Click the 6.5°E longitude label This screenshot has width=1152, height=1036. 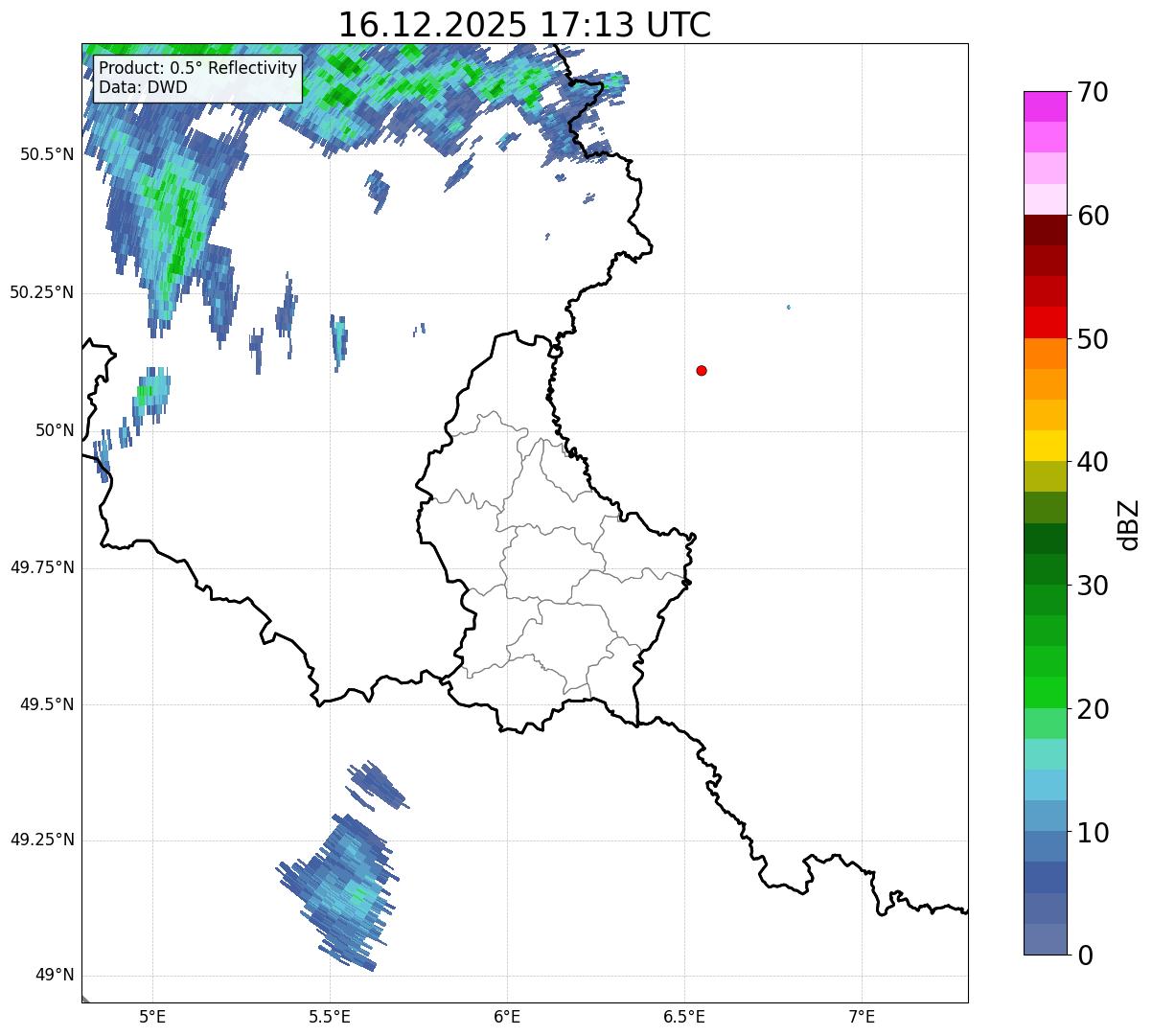684,1016
